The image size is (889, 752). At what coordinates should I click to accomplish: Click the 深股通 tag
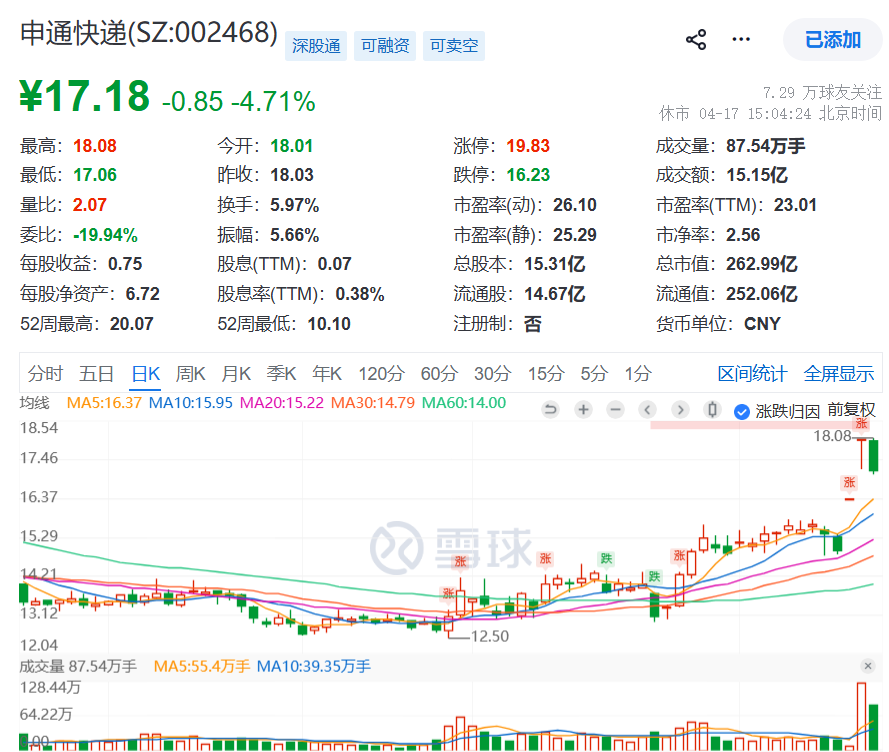click(x=316, y=45)
